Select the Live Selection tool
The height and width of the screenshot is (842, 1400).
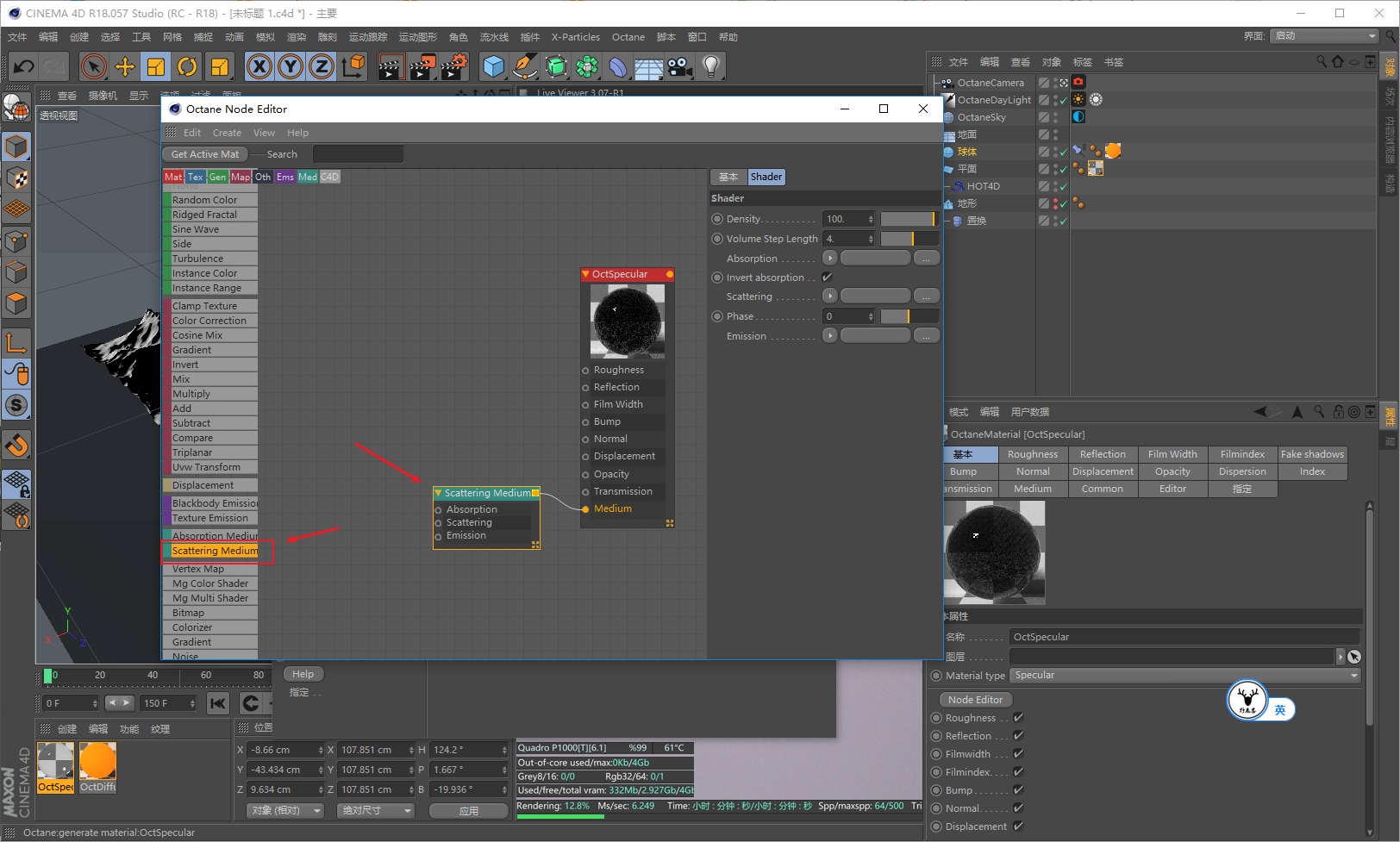click(93, 66)
